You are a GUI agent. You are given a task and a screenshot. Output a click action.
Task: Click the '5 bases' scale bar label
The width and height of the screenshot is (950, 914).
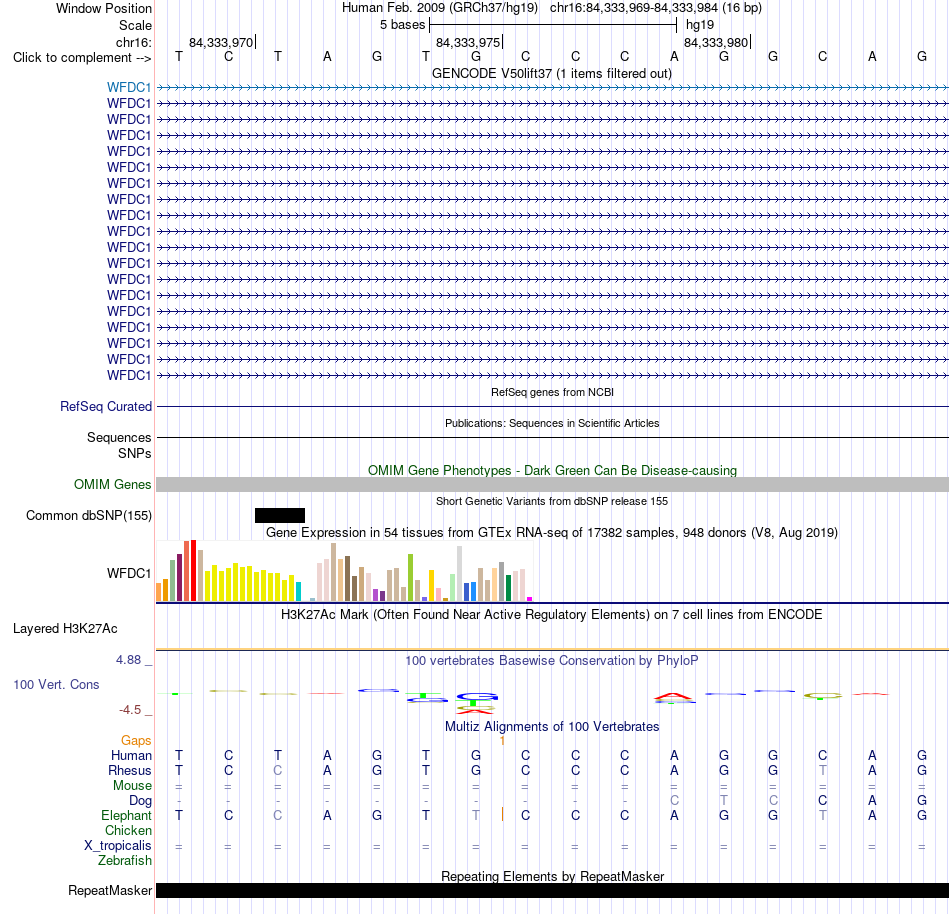pyautogui.click(x=402, y=25)
